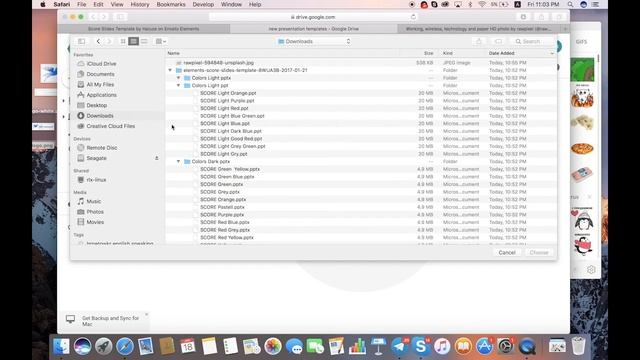
Task: Select All My Files in sidebar
Action: pos(100,84)
